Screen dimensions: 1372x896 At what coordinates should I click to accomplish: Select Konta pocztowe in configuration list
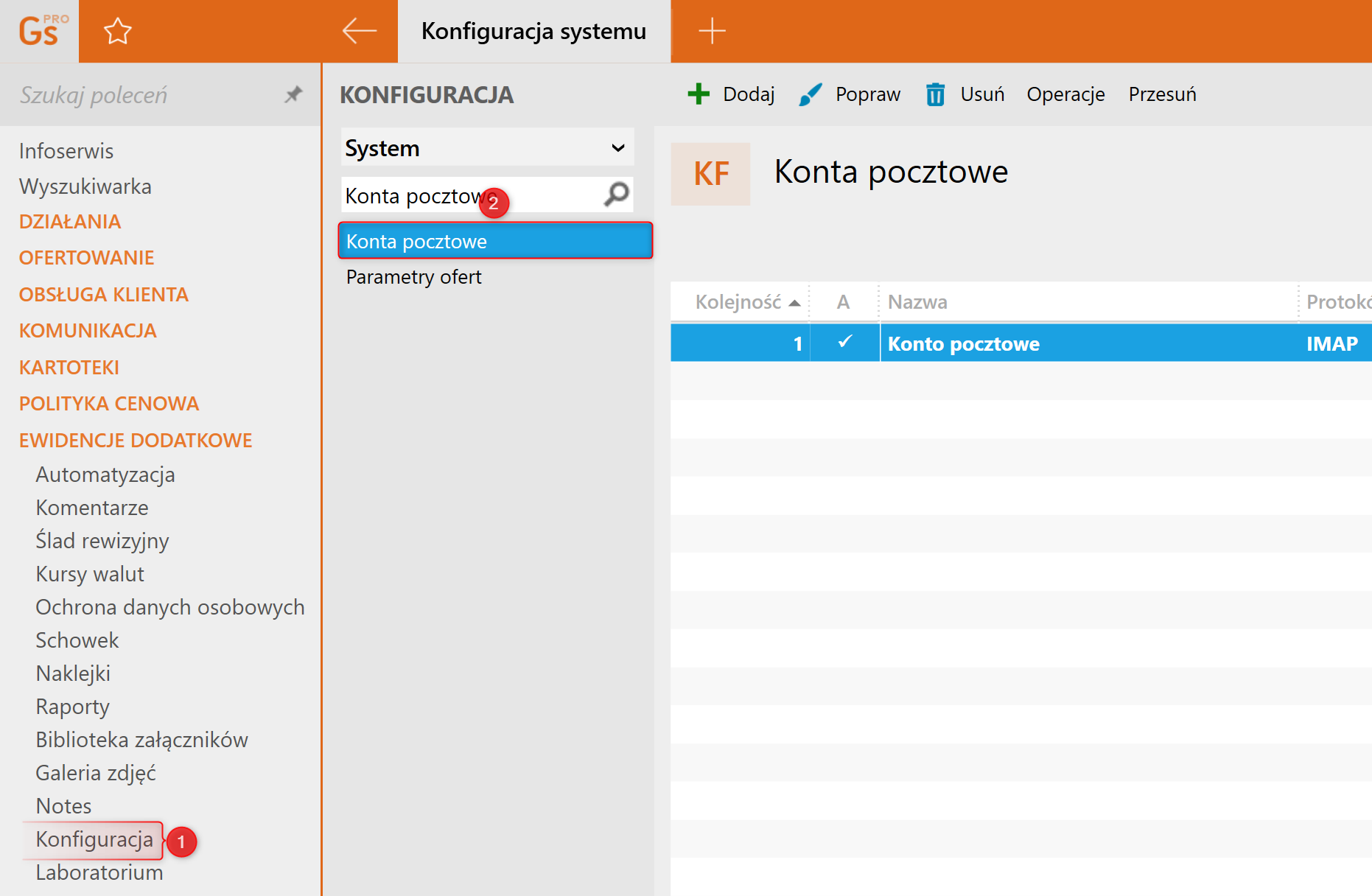[x=495, y=241]
